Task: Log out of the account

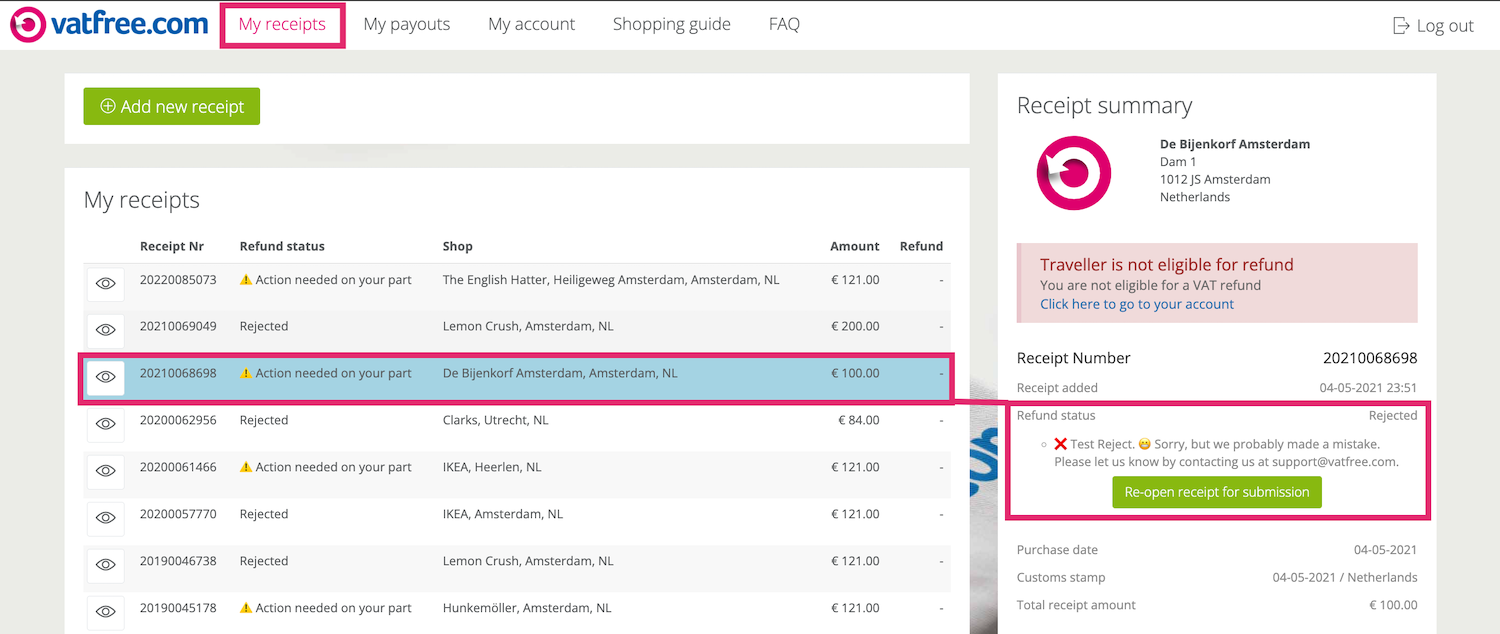Action: coord(1433,26)
